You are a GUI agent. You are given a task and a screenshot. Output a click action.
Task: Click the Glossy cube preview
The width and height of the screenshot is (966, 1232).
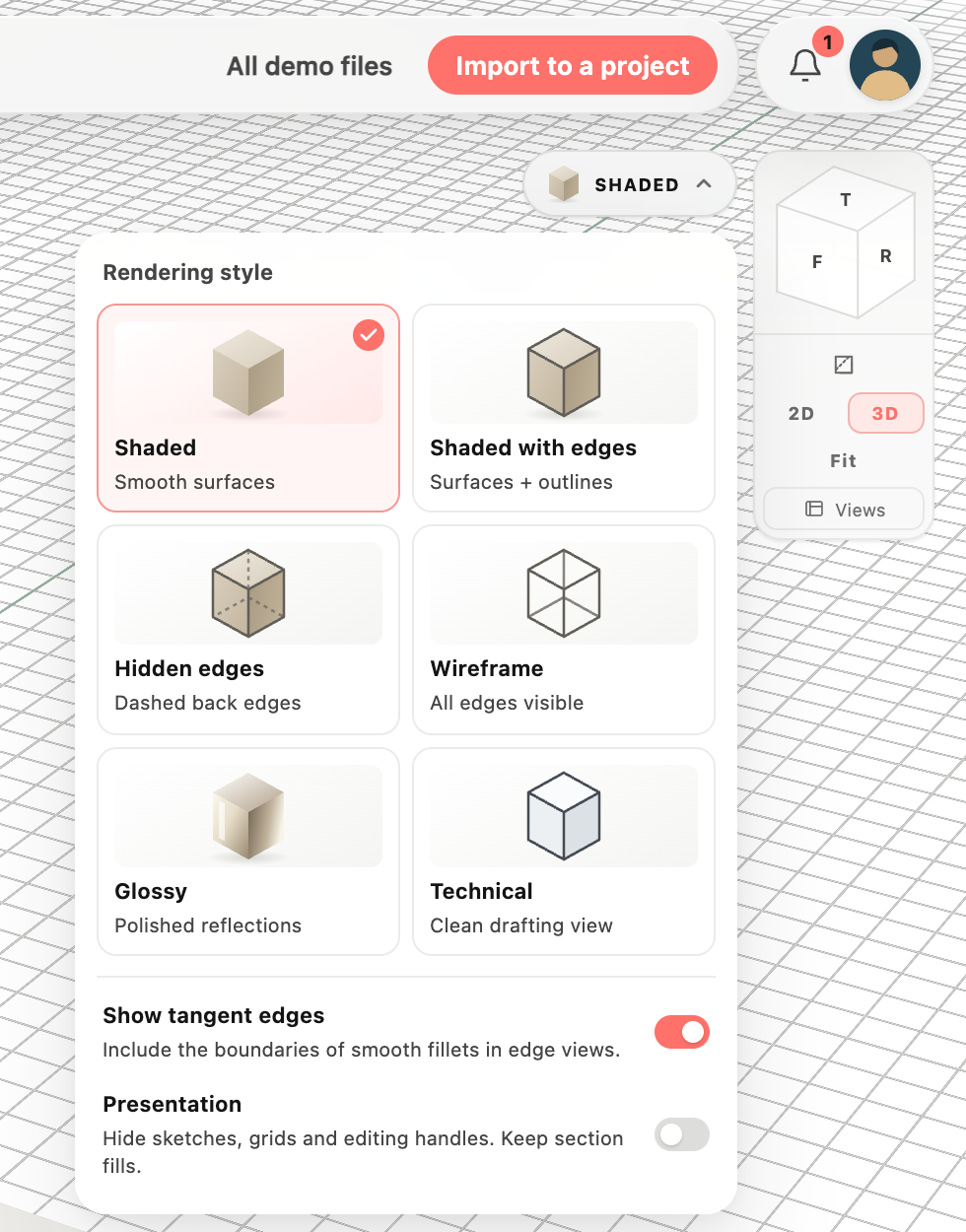coord(248,816)
